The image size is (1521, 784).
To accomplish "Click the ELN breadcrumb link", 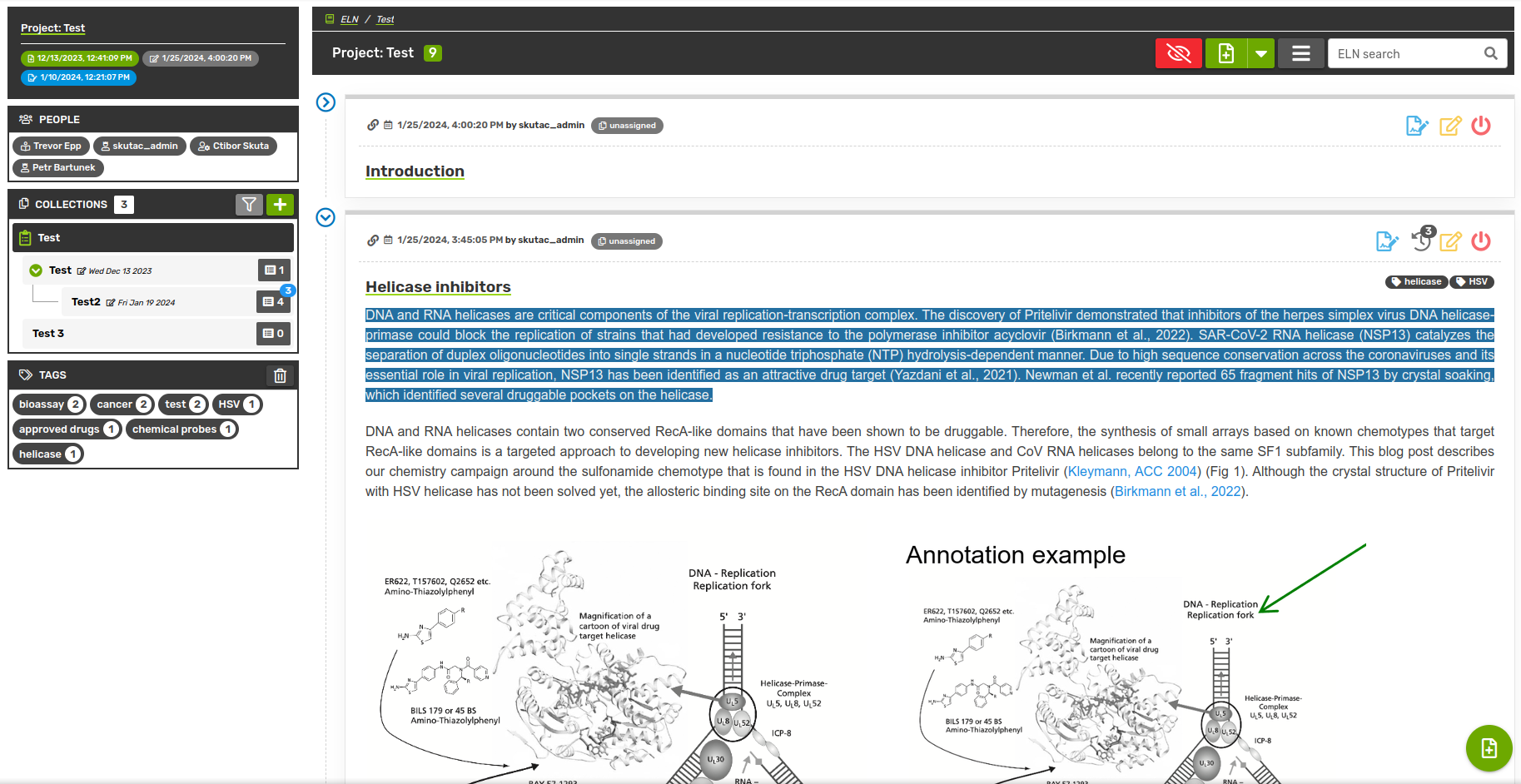I will click(x=350, y=19).
